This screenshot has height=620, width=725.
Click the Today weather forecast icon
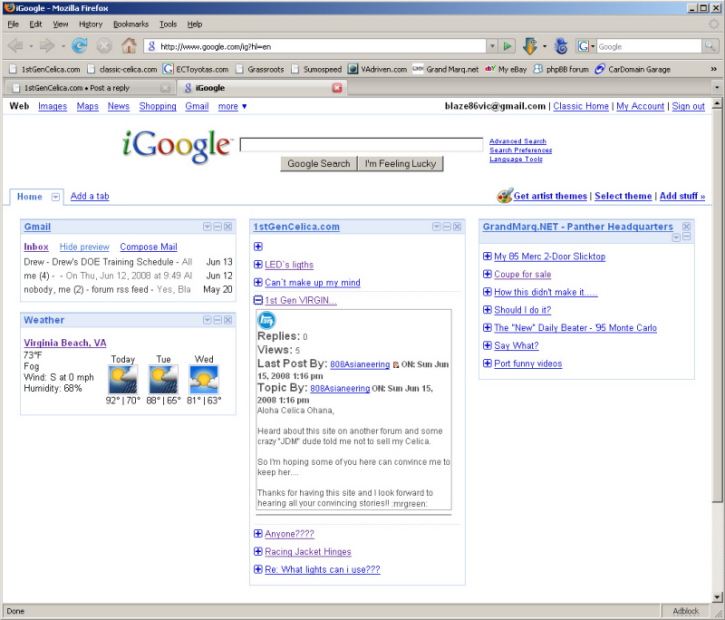(x=123, y=380)
